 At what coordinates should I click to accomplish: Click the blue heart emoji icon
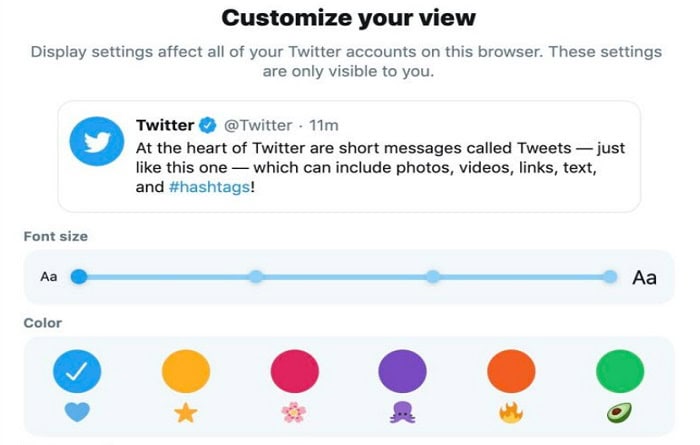77,412
